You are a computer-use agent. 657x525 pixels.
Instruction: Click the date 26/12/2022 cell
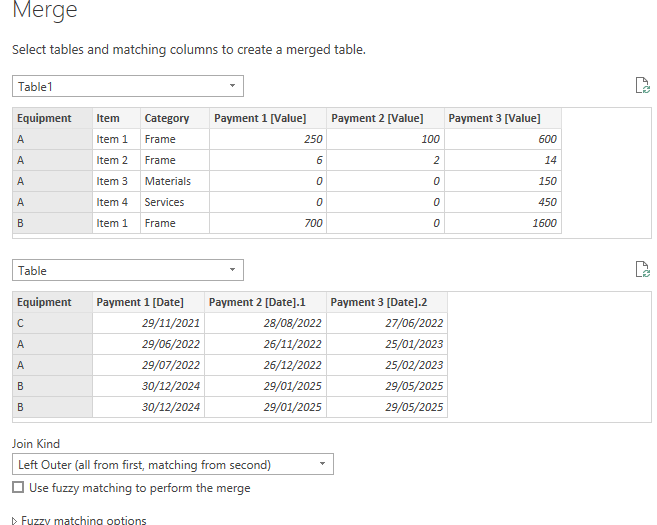pos(265,365)
